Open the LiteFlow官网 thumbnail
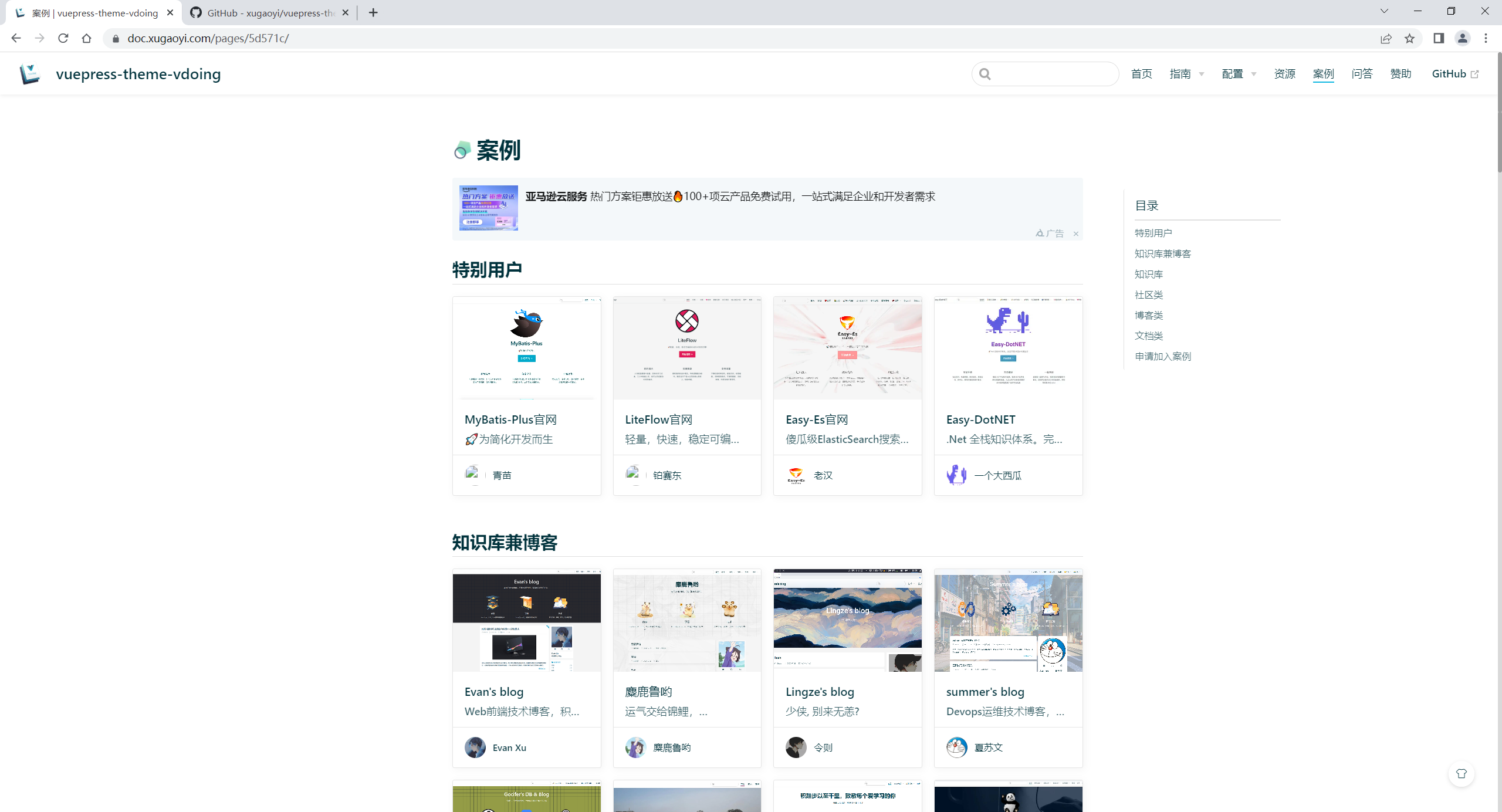This screenshot has height=812, width=1502. 687,348
